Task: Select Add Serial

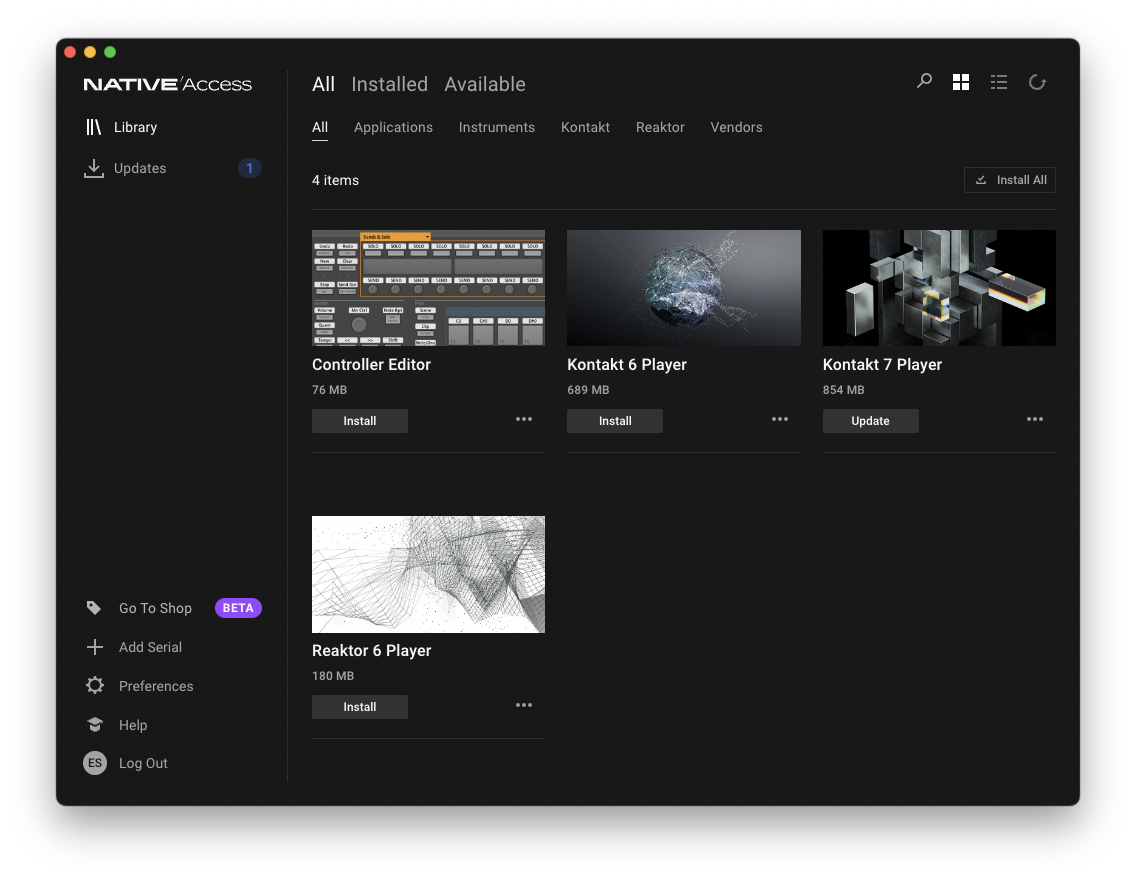Action: (x=150, y=647)
